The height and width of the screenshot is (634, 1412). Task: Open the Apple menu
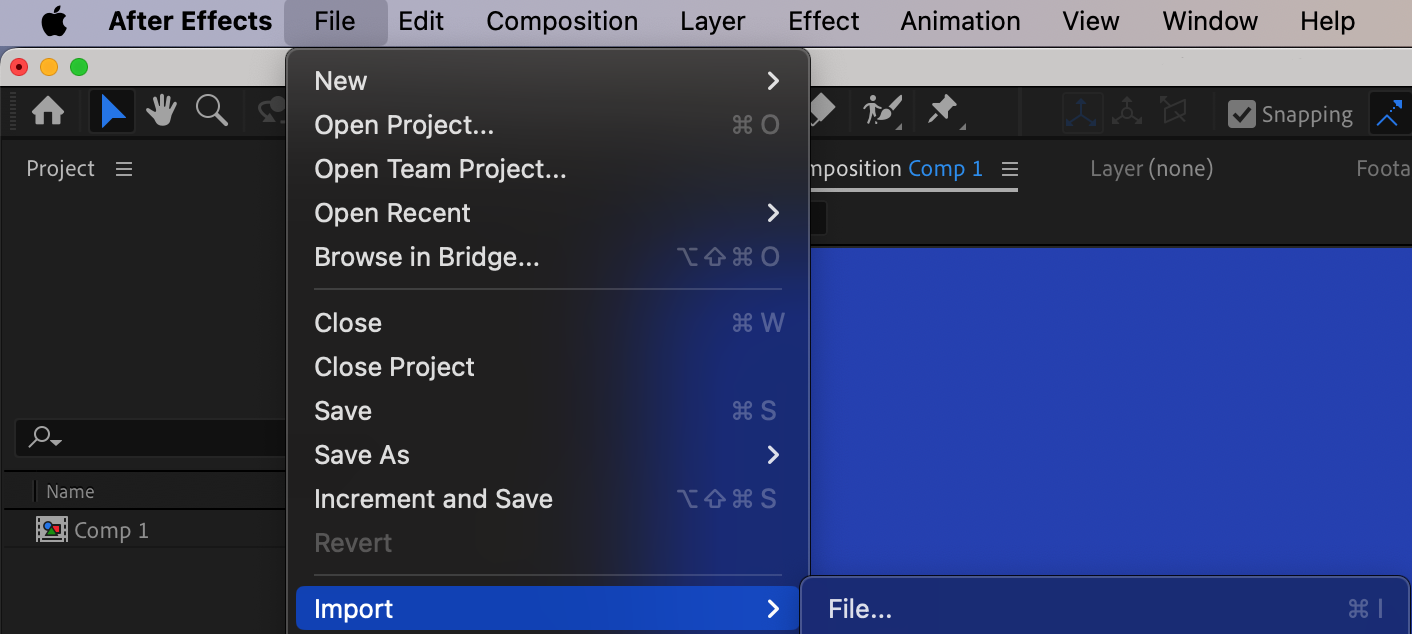[x=54, y=21]
